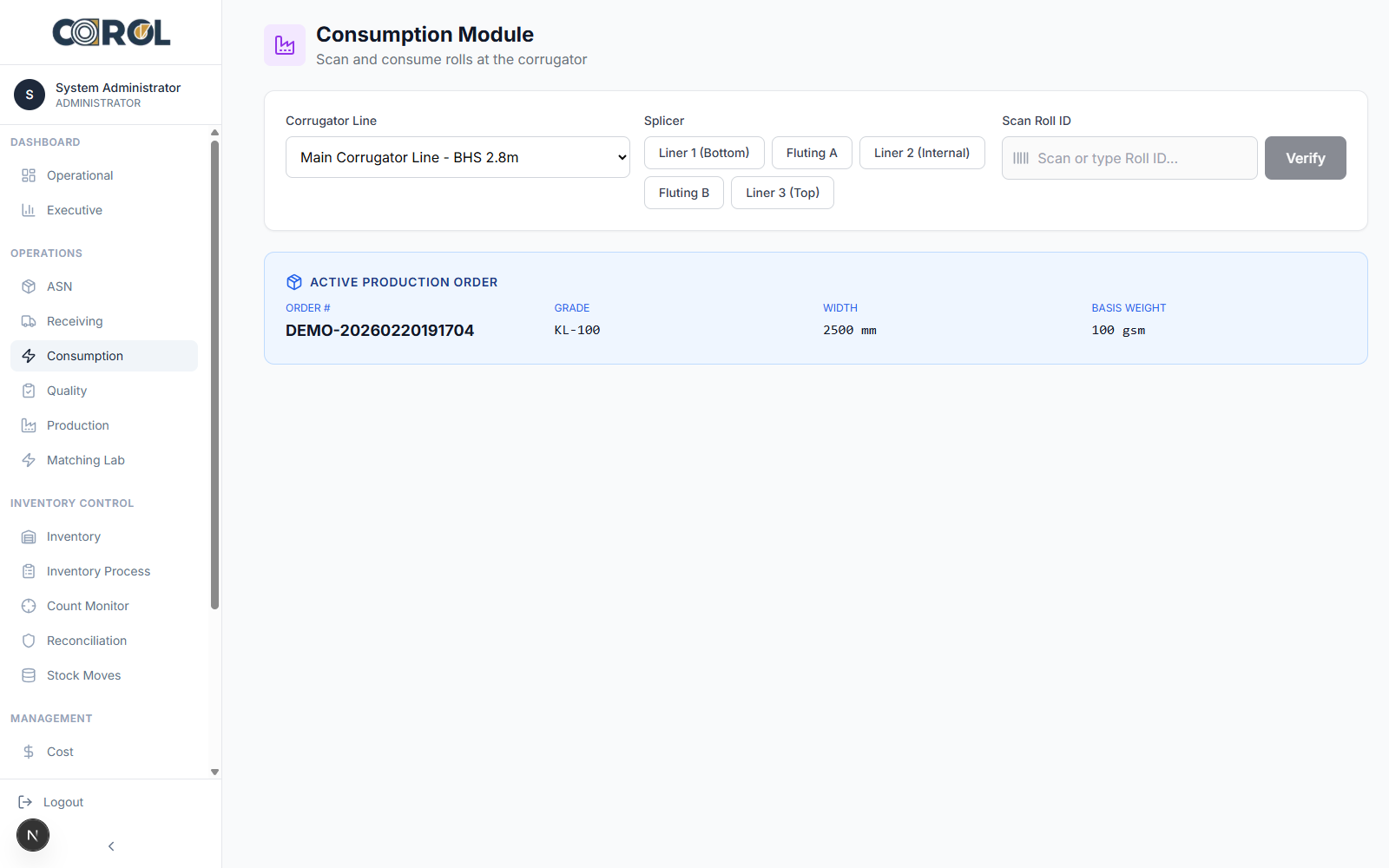Select the Matching Lab lightning icon
The width and height of the screenshot is (1389, 868).
coord(29,459)
